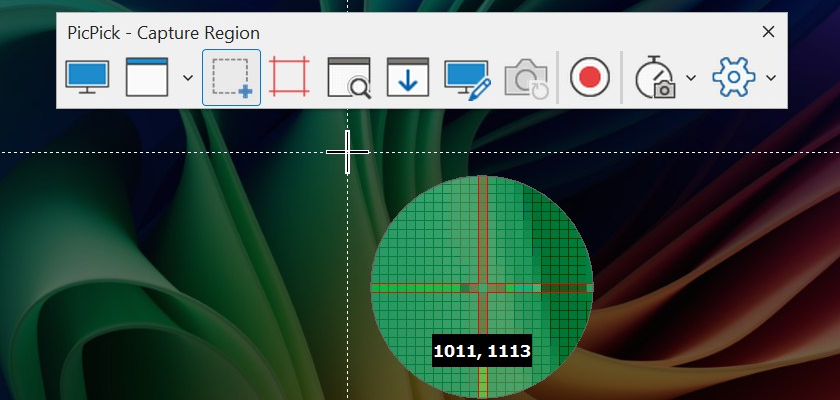The width and height of the screenshot is (840, 400).
Task: Click the PicPick - Capture Region title text
Action: [163, 33]
